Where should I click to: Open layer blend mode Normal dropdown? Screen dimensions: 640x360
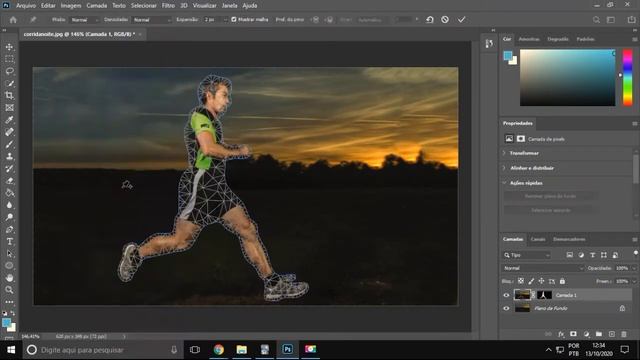coord(543,268)
